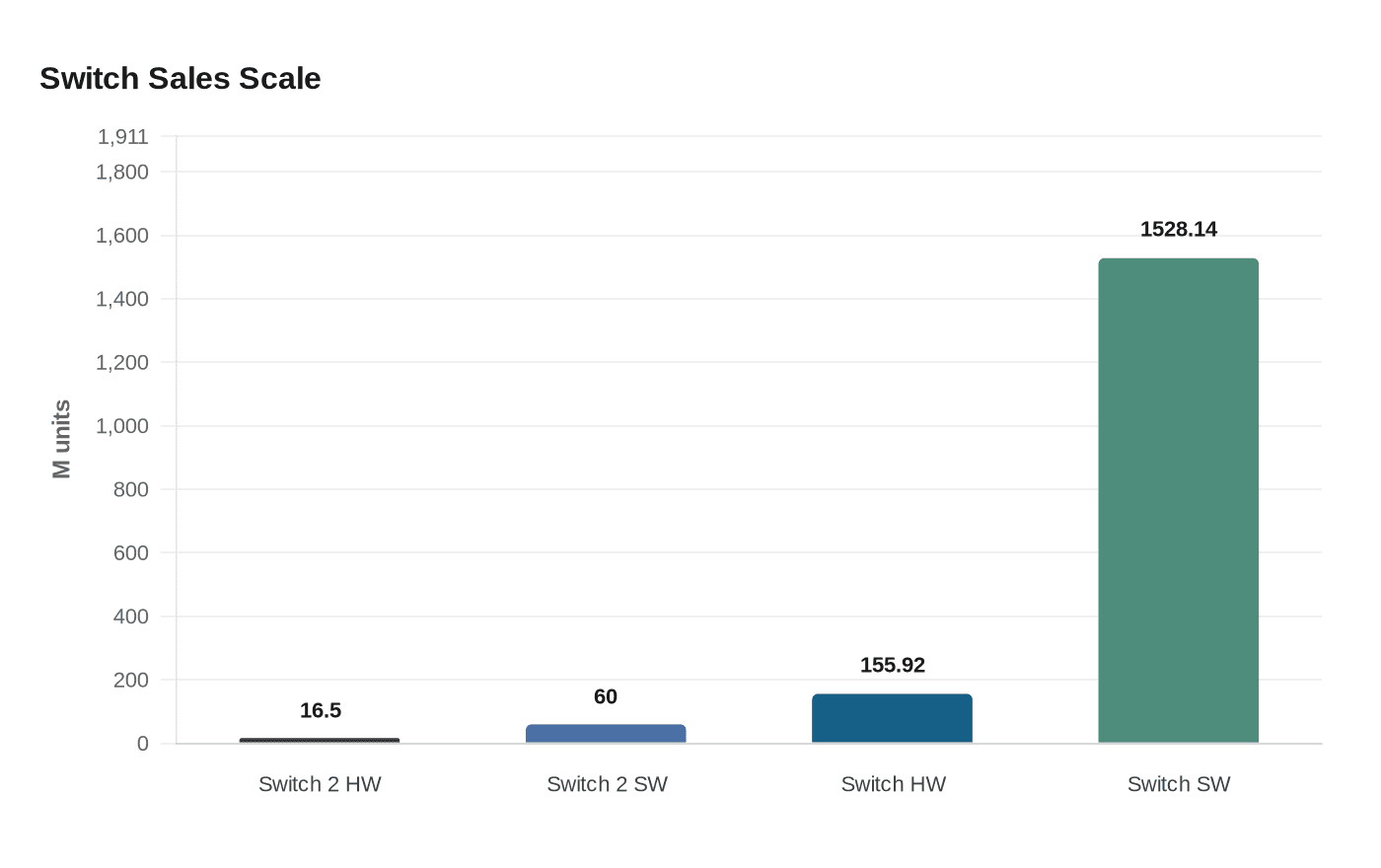Click the 0 y-axis tick label
1381x868 pixels.
pos(143,744)
